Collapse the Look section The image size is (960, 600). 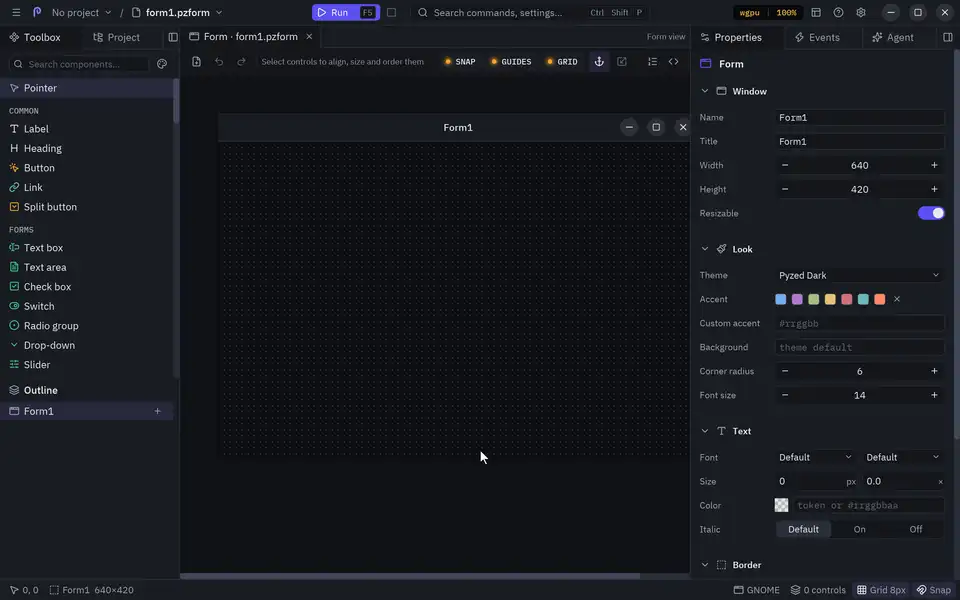pos(705,249)
